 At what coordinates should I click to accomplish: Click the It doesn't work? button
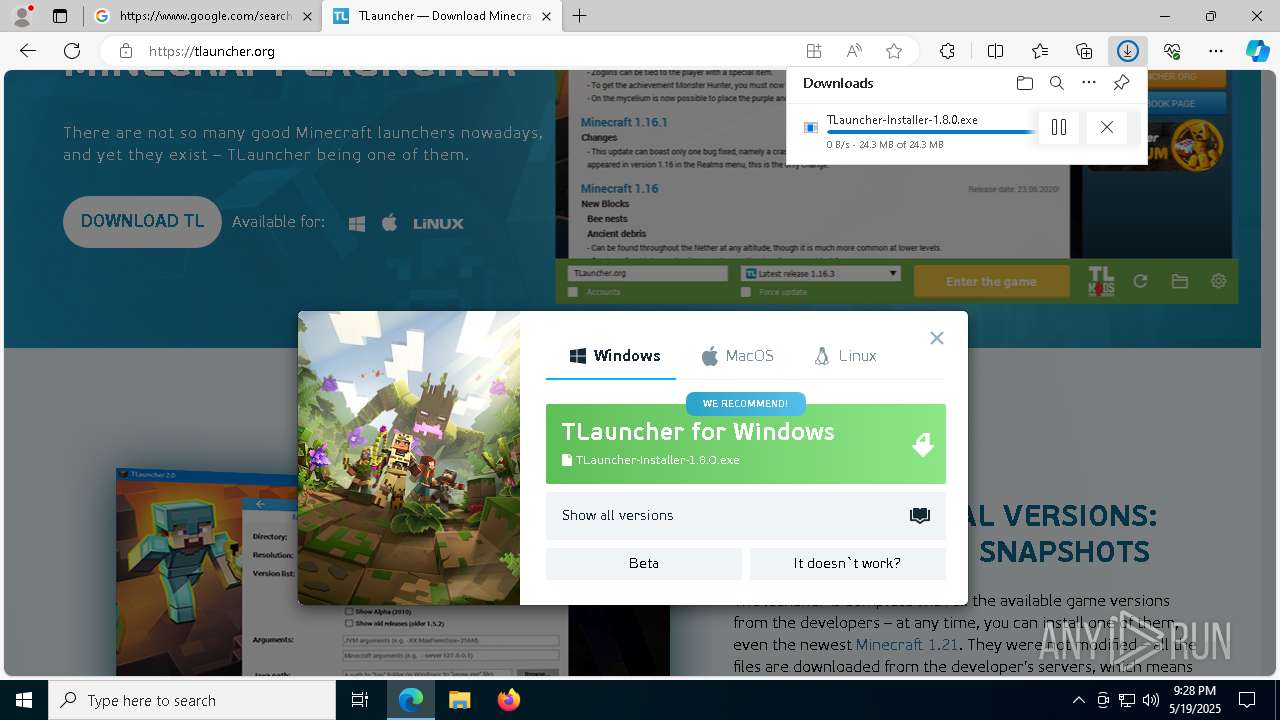848,564
